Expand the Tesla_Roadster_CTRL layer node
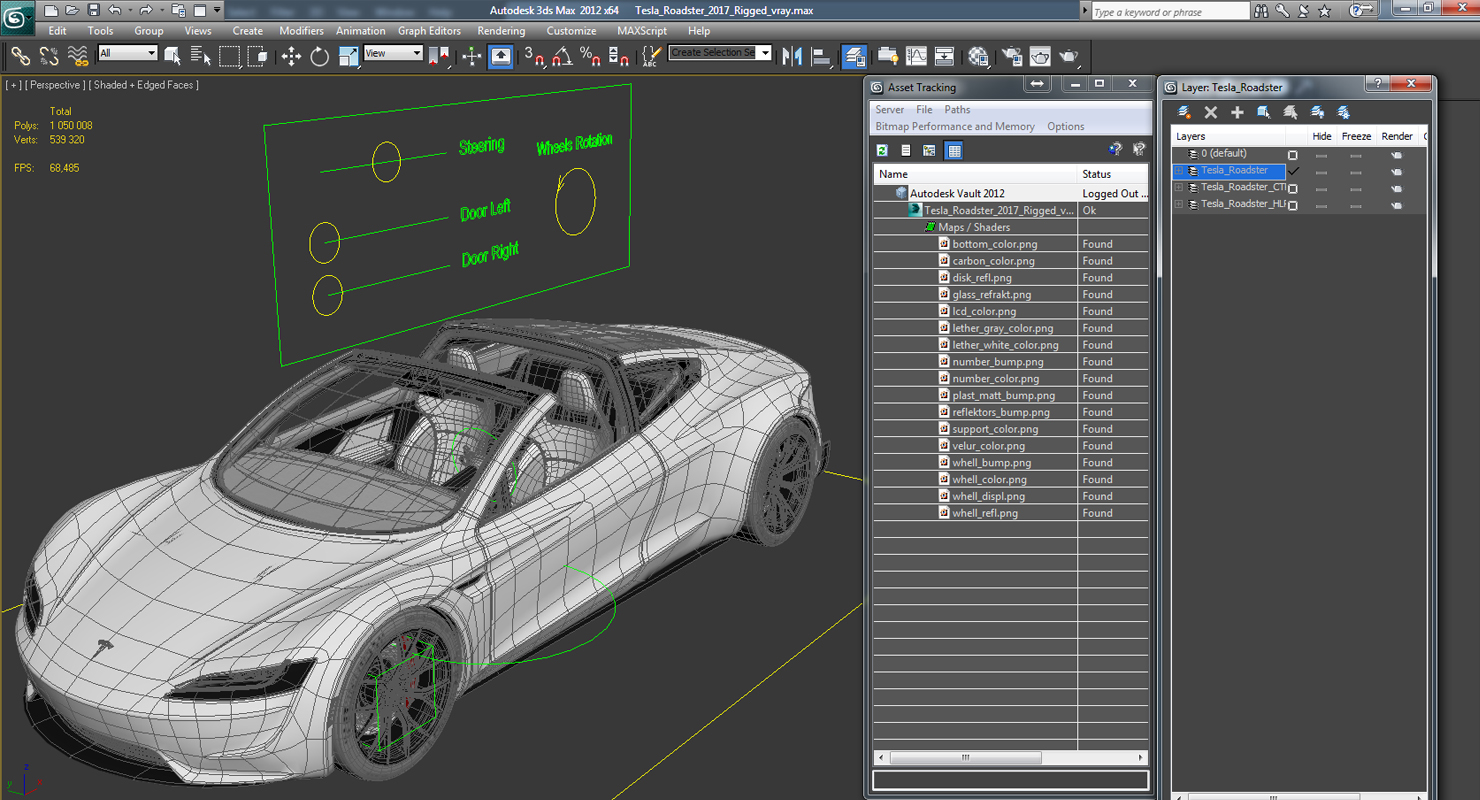Screen dimensions: 1480x800 coord(1180,188)
